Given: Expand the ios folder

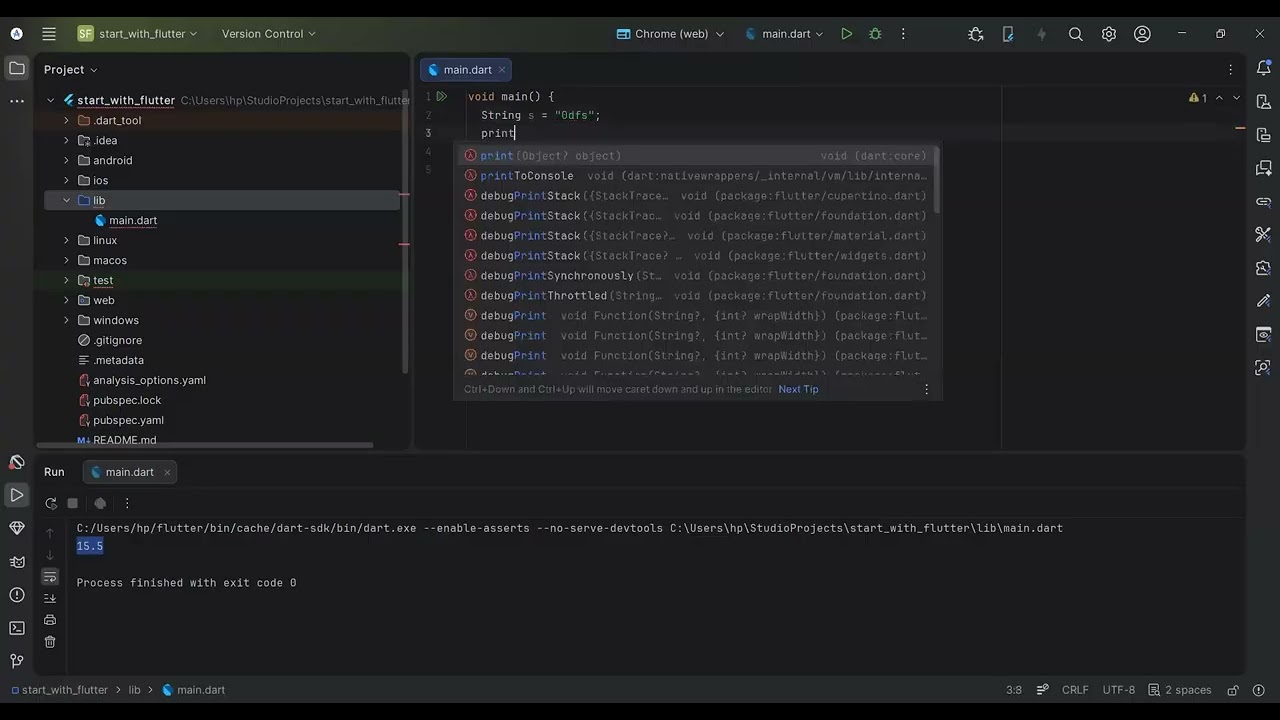Looking at the screenshot, I should 67,180.
